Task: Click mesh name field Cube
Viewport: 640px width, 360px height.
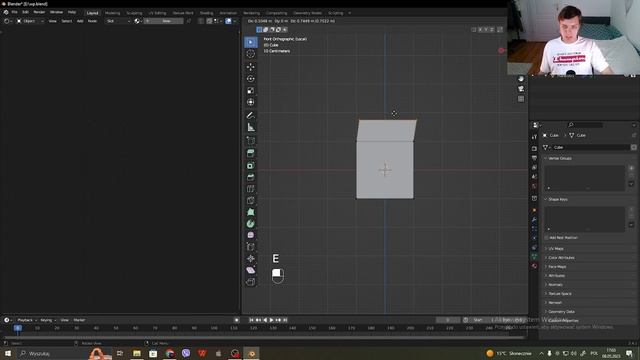Action: point(591,147)
